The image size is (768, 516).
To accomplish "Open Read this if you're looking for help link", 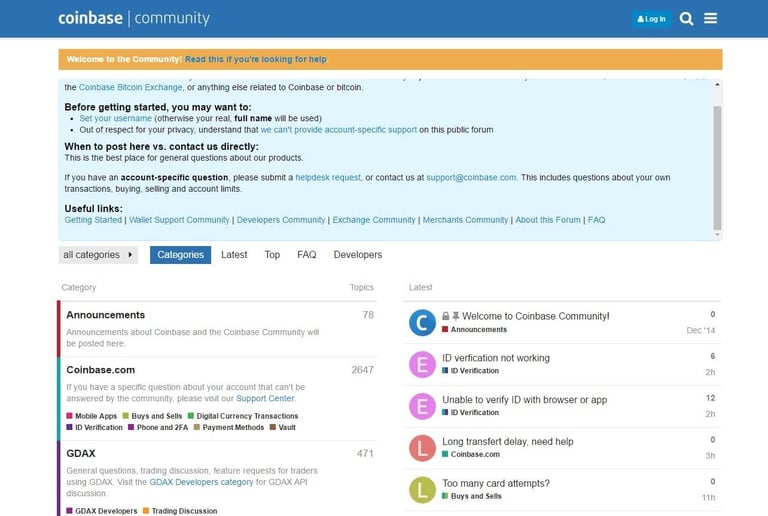I will (256, 59).
